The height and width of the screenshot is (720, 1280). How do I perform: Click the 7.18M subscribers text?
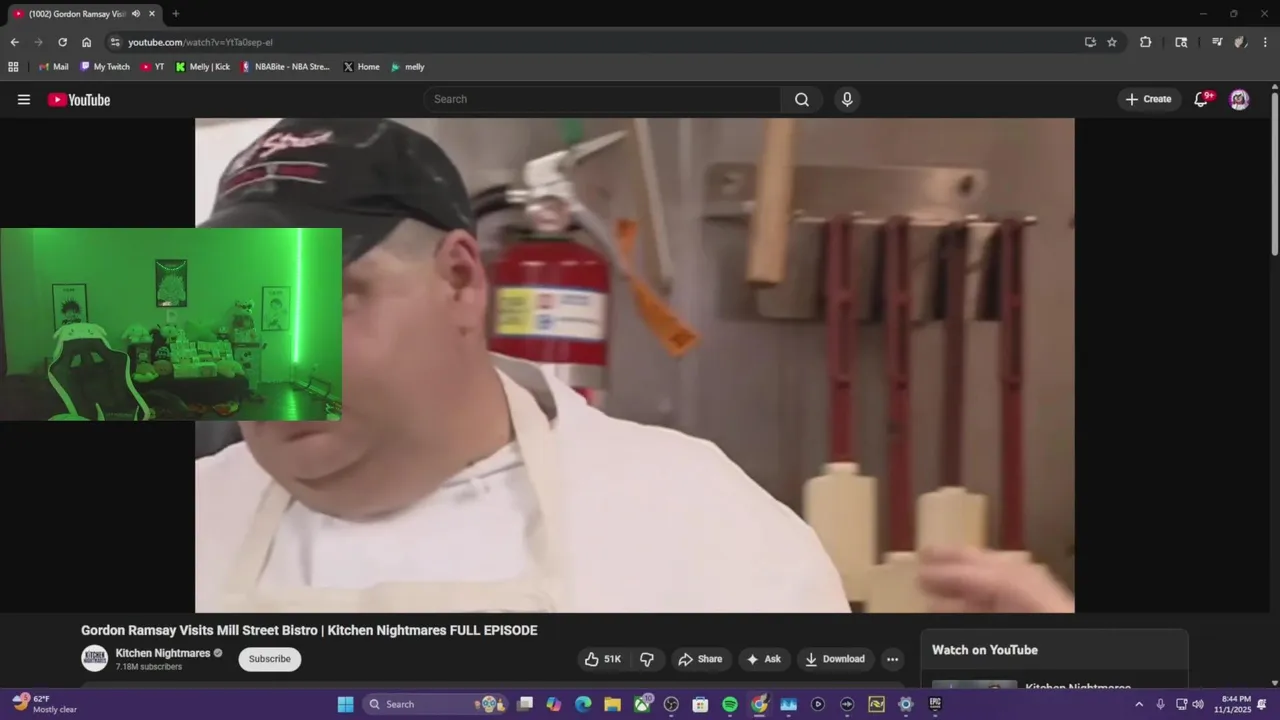click(x=149, y=667)
